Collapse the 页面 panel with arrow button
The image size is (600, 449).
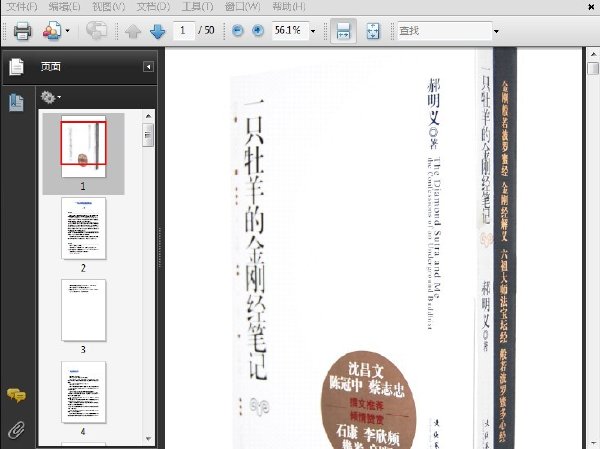pyautogui.click(x=148, y=67)
